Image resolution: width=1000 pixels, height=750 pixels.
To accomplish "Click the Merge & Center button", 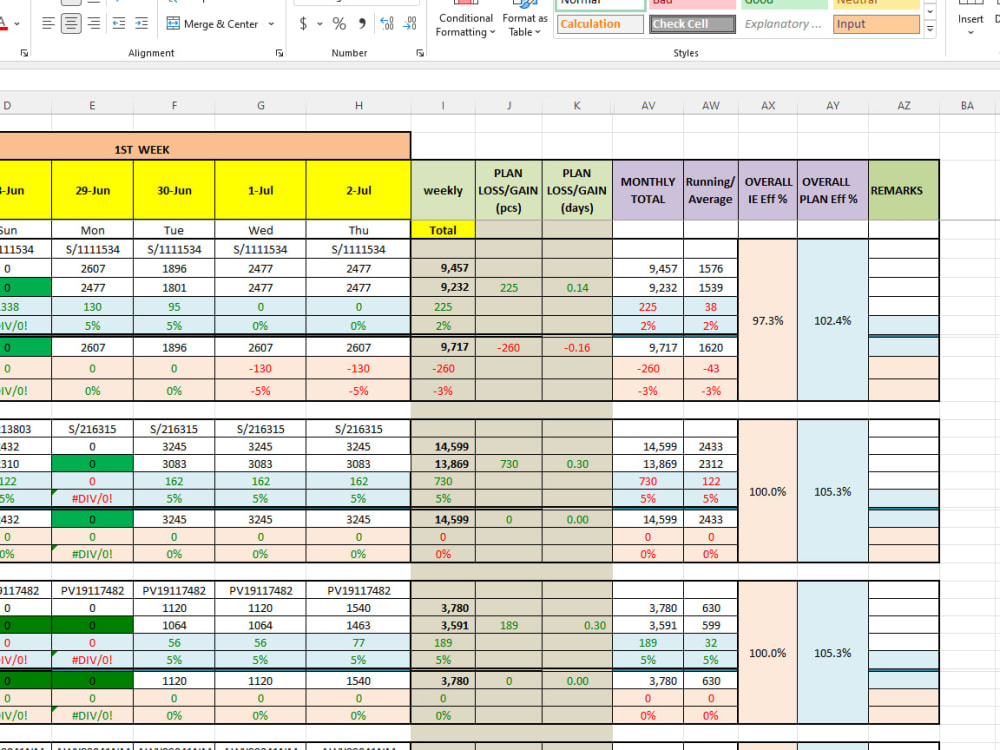I will coord(212,24).
